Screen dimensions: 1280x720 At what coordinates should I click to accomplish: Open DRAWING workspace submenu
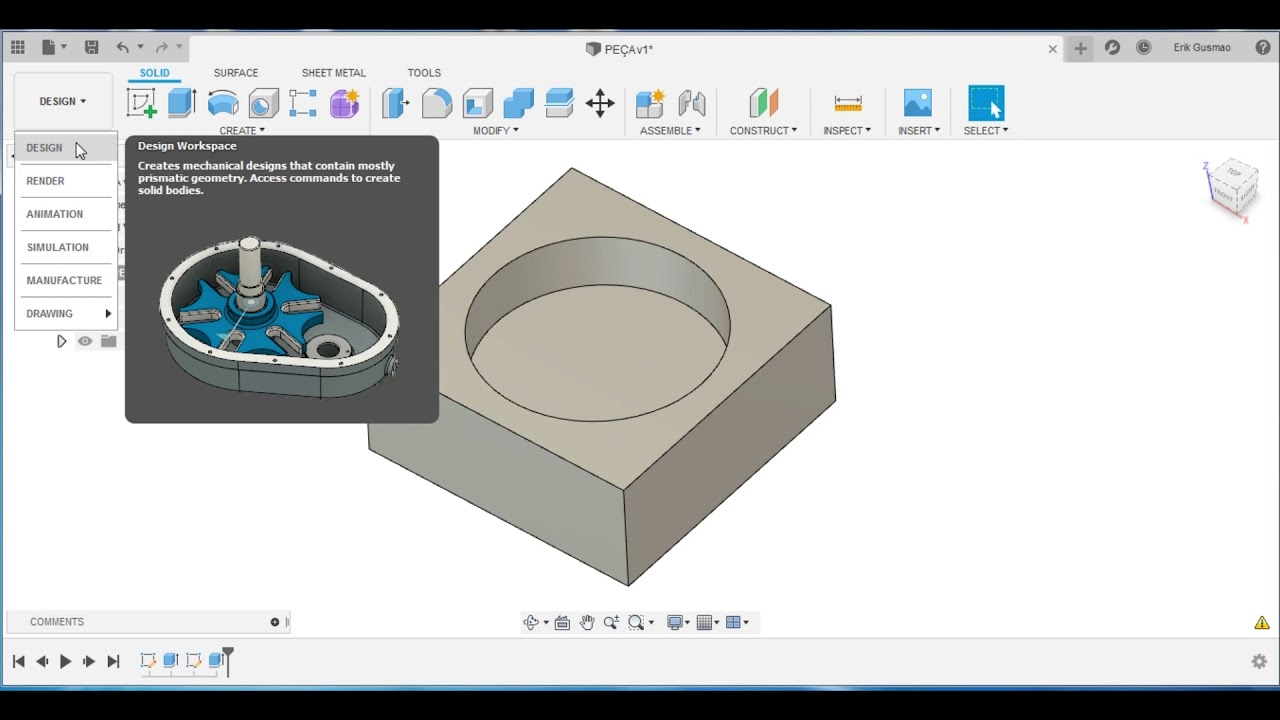66,313
